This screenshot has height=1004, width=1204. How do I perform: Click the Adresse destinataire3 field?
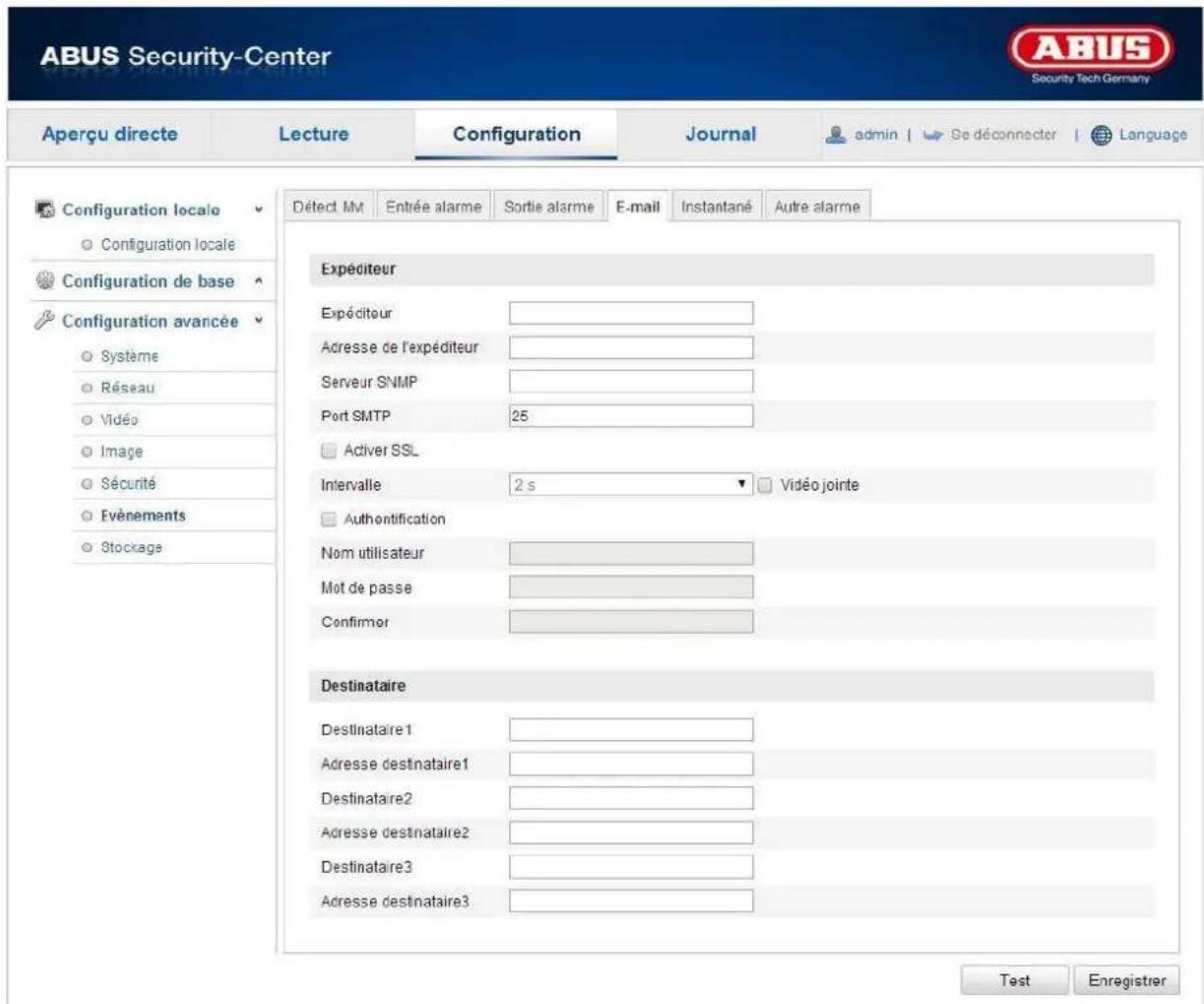click(631, 901)
